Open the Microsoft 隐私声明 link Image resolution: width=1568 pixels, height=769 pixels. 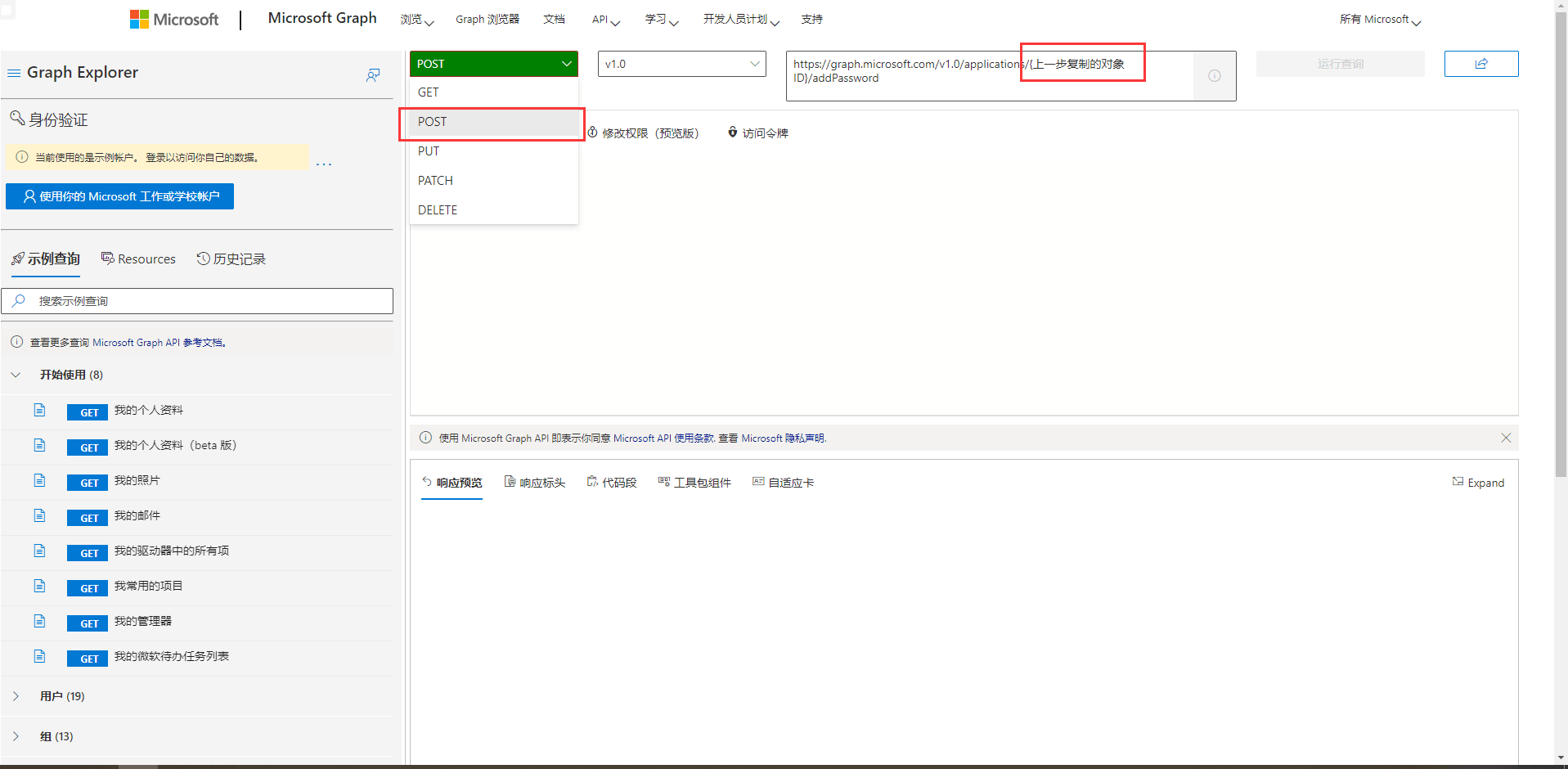784,438
